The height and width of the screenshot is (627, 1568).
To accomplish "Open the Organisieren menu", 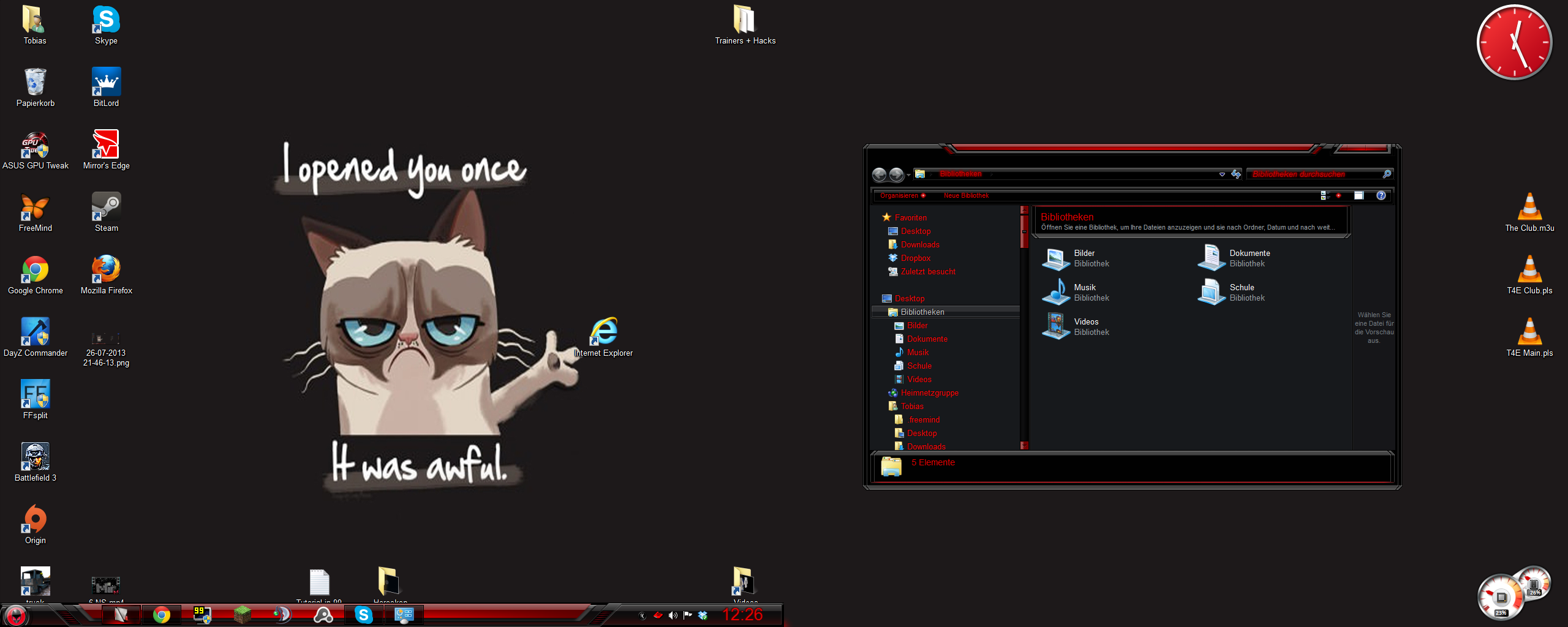I will tap(903, 196).
